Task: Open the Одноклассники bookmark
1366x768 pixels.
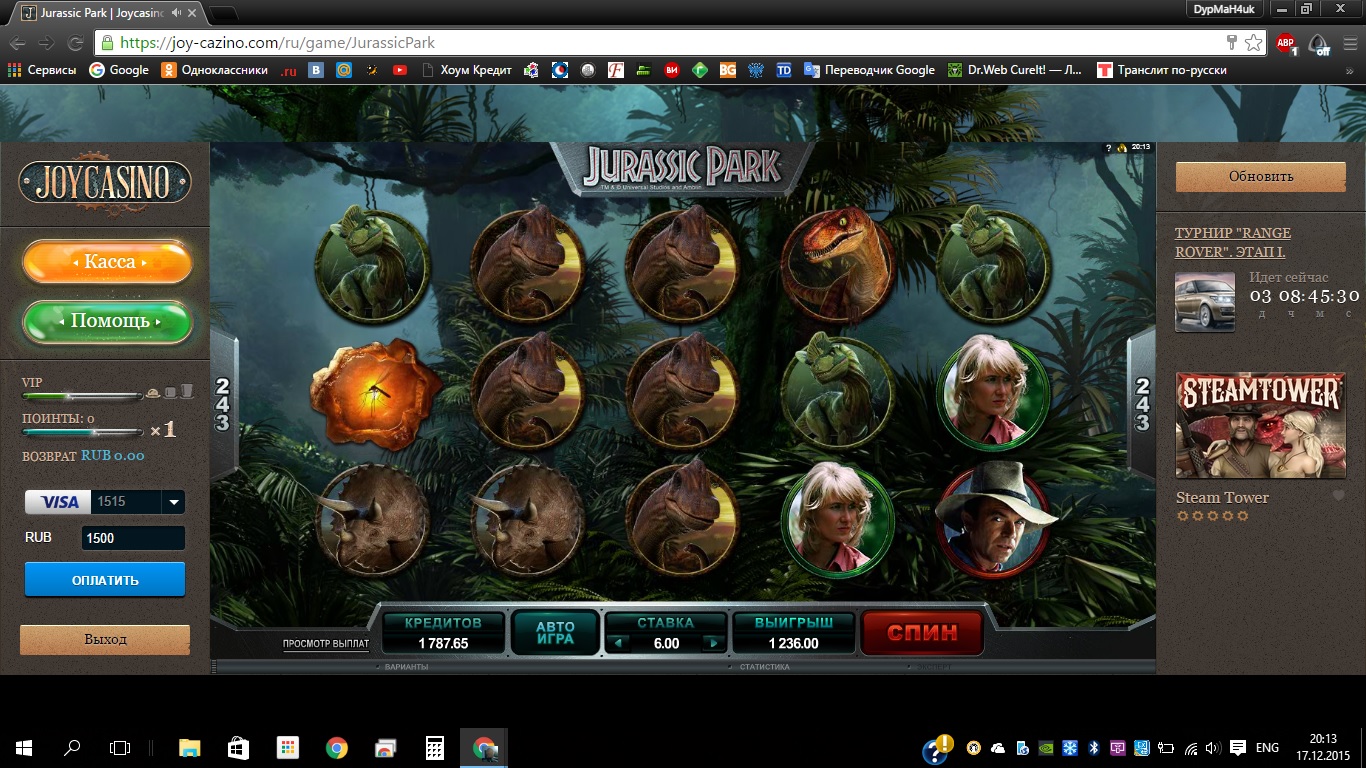Action: pyautogui.click(x=215, y=70)
